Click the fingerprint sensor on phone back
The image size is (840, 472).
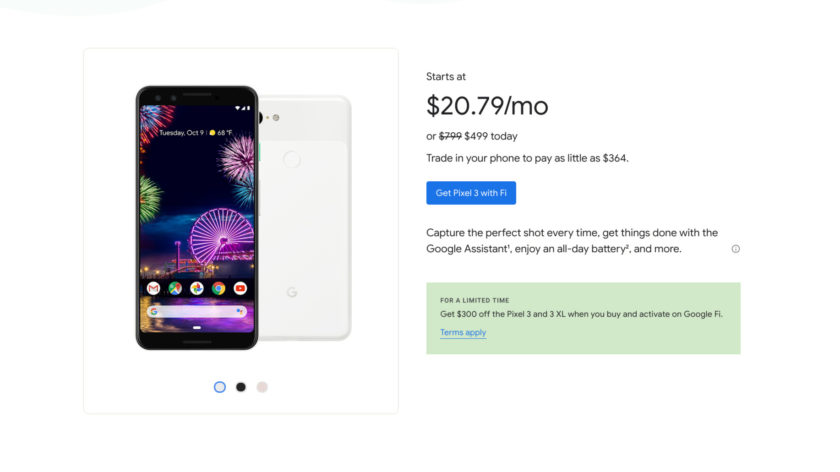click(292, 159)
